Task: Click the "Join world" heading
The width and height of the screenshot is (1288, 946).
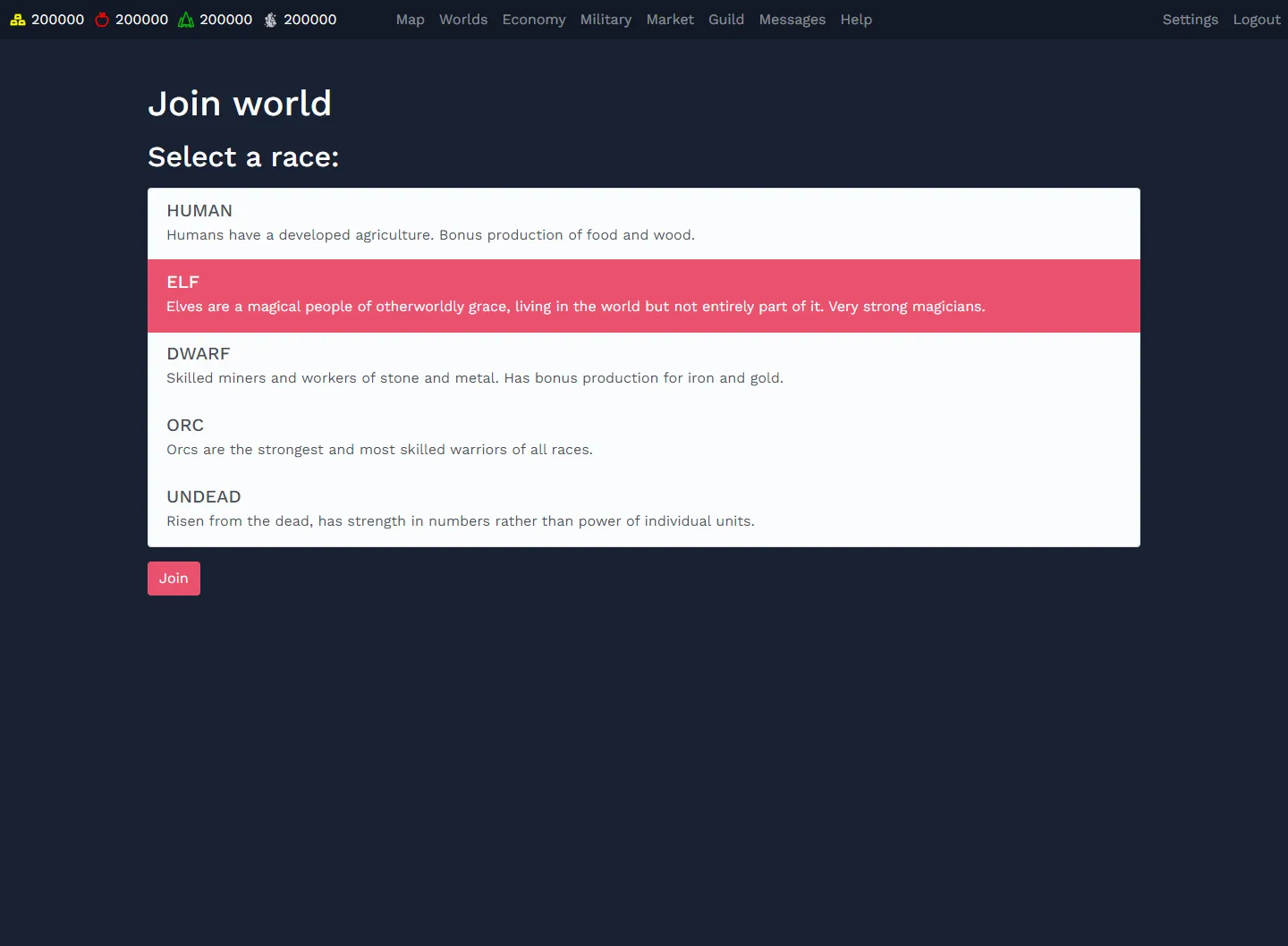Action: pos(240,104)
